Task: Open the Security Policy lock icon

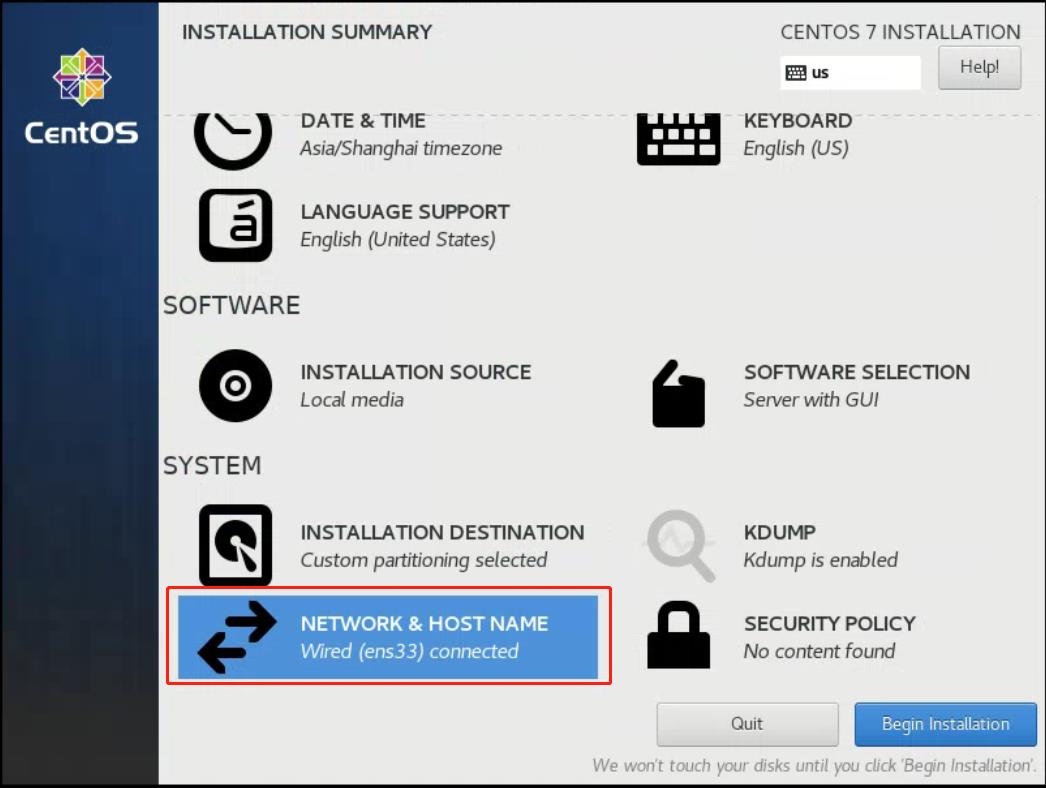Action: coord(678,635)
